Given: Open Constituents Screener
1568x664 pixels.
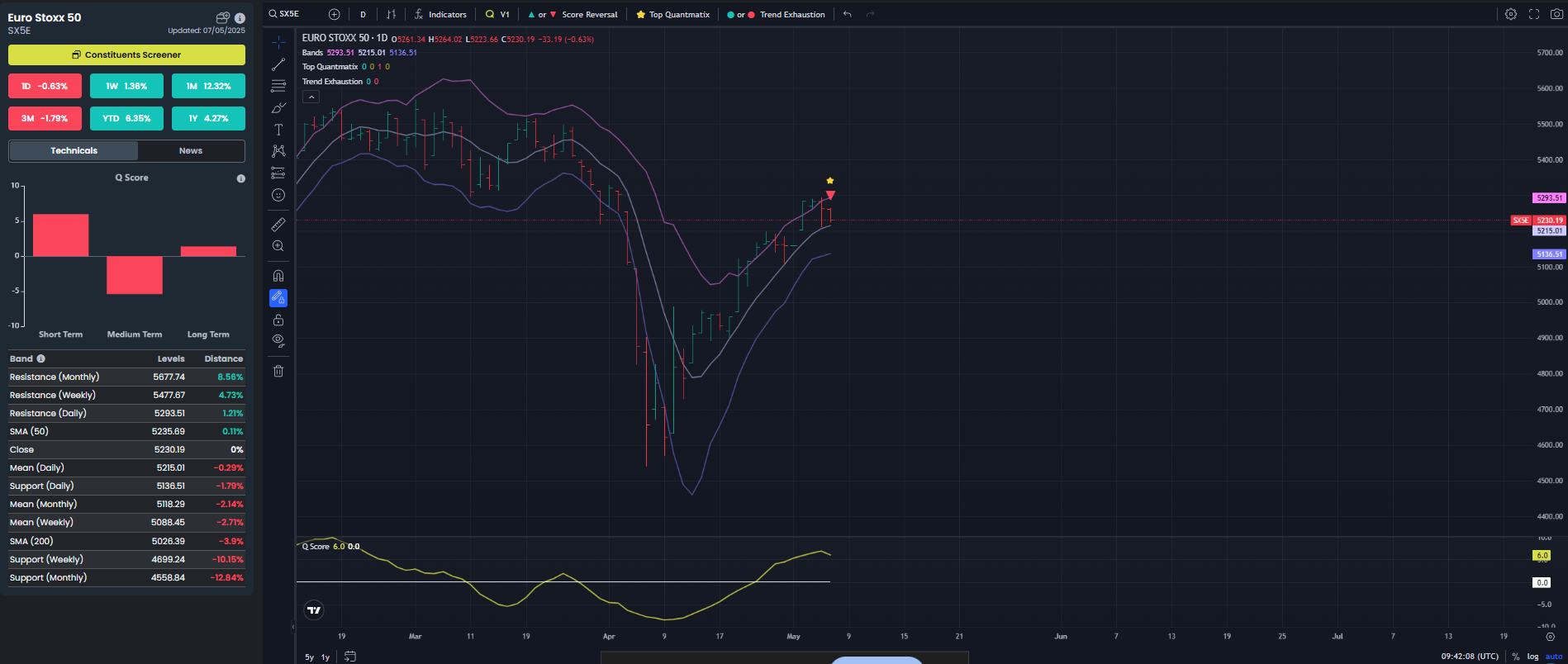Looking at the screenshot, I should pos(126,55).
